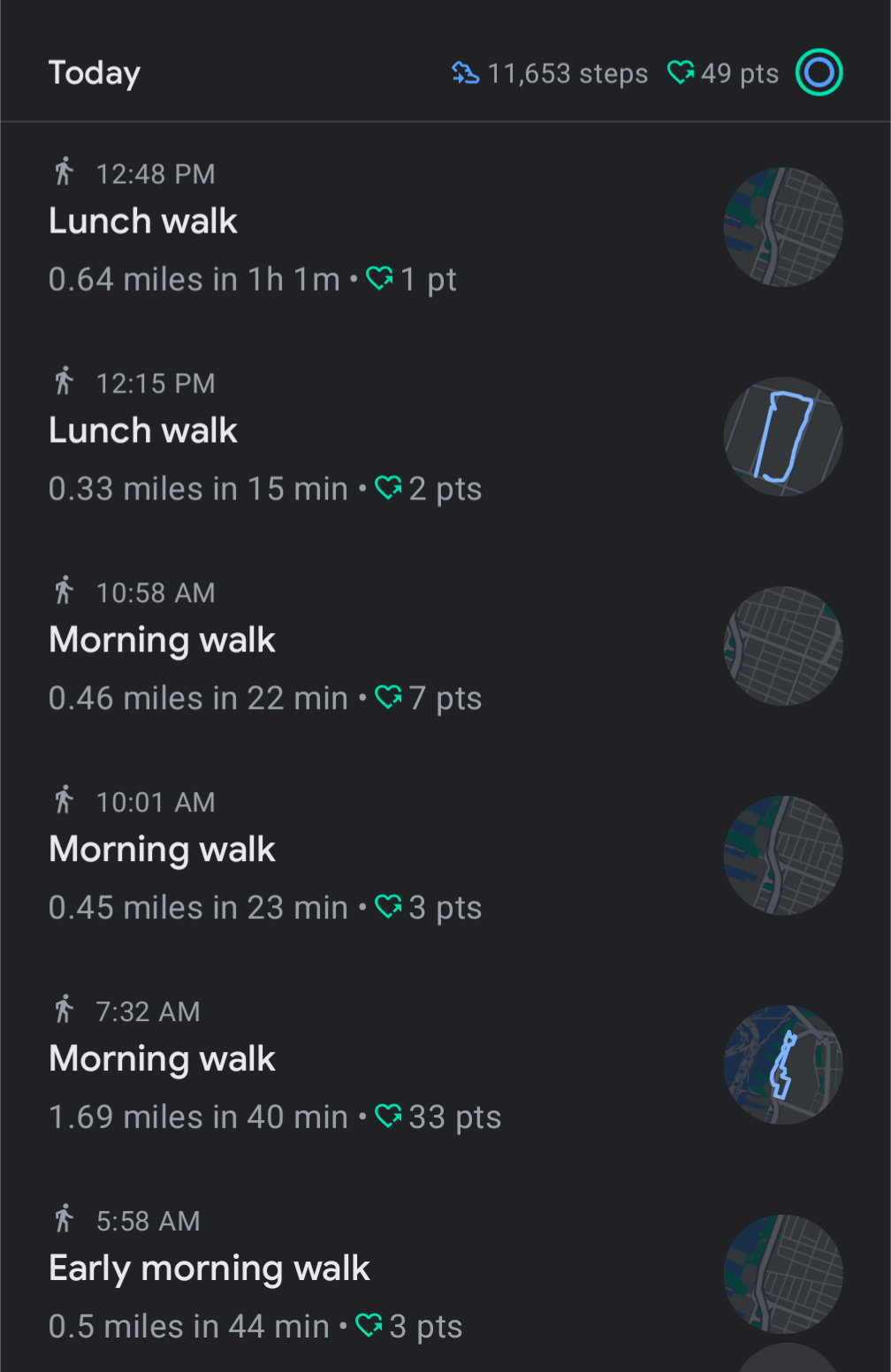Image resolution: width=891 pixels, height=1372 pixels.
Task: Tap walking icon next to 12:48 PM
Action: coord(64,171)
